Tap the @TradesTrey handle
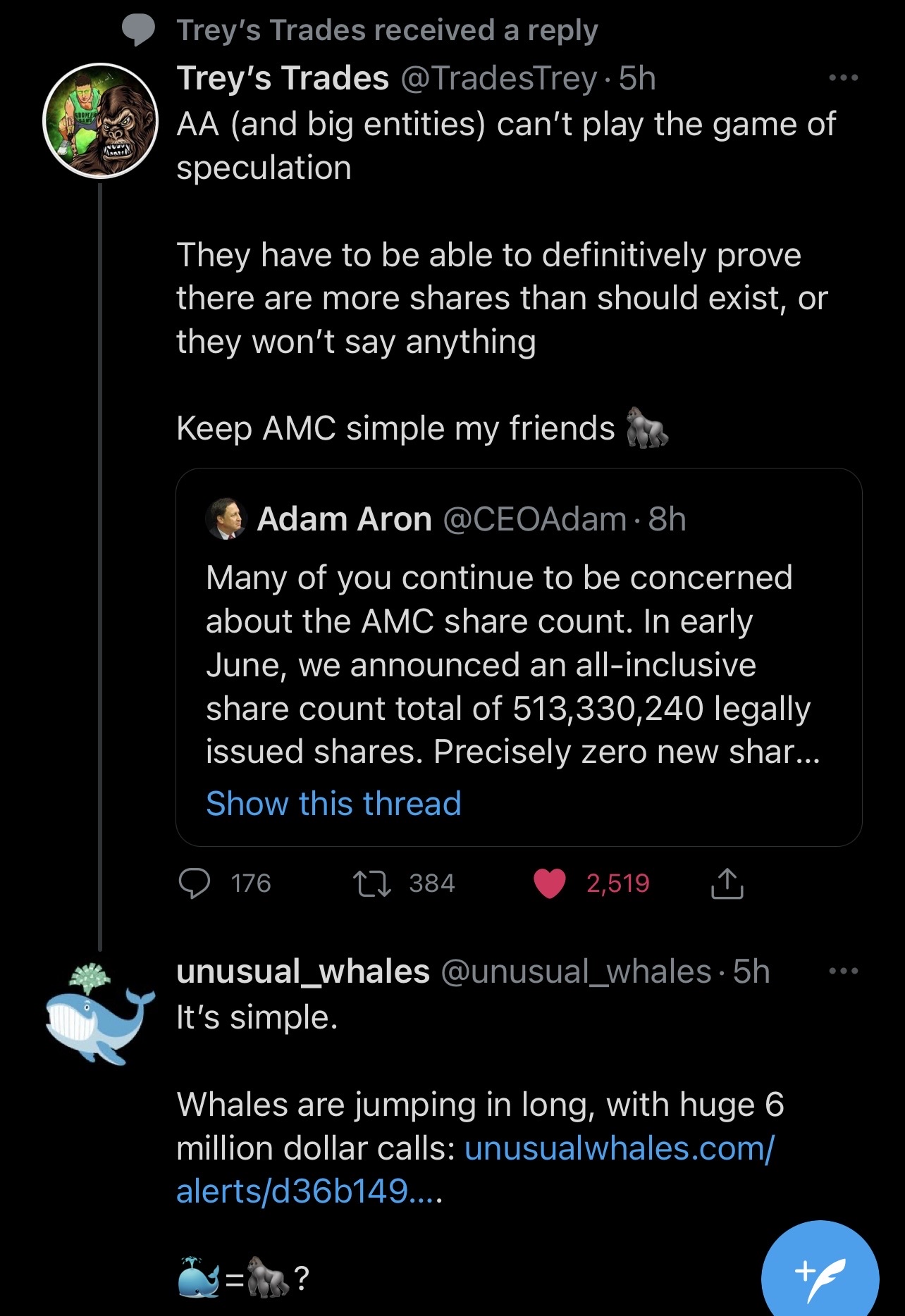This screenshot has height=1316, width=905. coord(499,77)
